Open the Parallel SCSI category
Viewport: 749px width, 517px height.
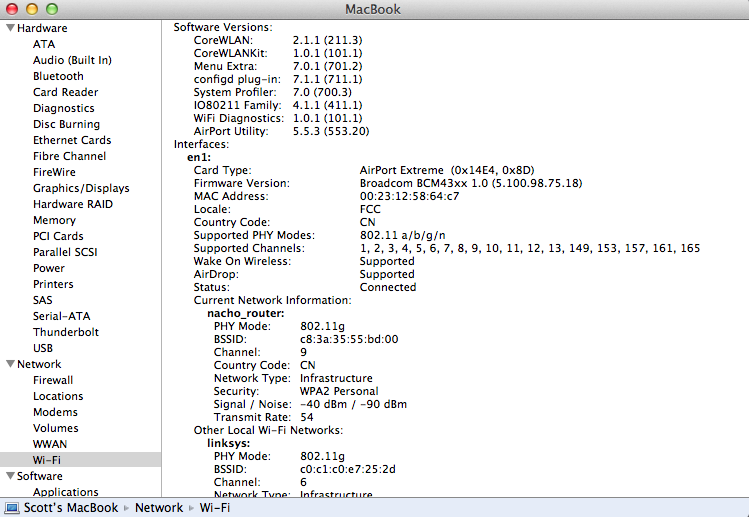point(65,252)
